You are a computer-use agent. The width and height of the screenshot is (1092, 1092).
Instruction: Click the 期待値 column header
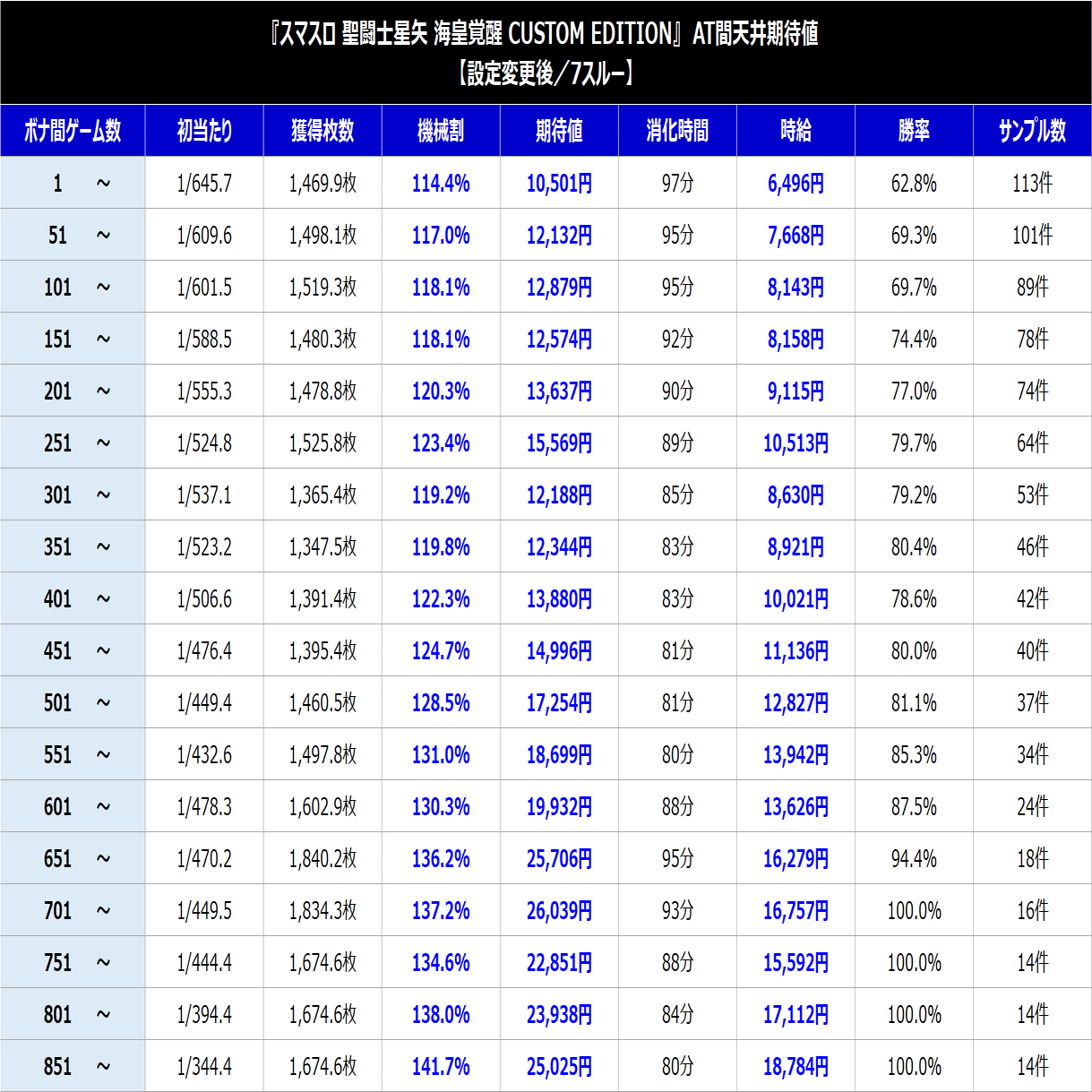(x=559, y=131)
